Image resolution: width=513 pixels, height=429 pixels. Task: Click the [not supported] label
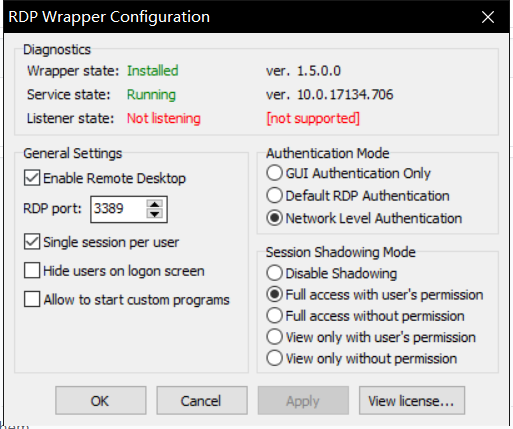pyautogui.click(x=313, y=118)
